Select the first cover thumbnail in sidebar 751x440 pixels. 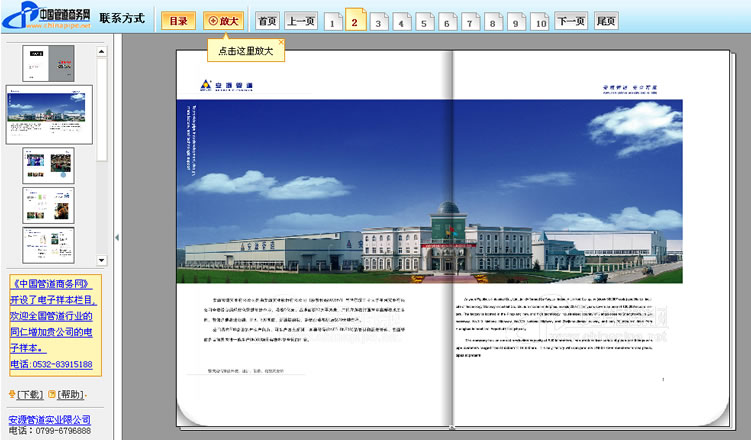[48, 60]
